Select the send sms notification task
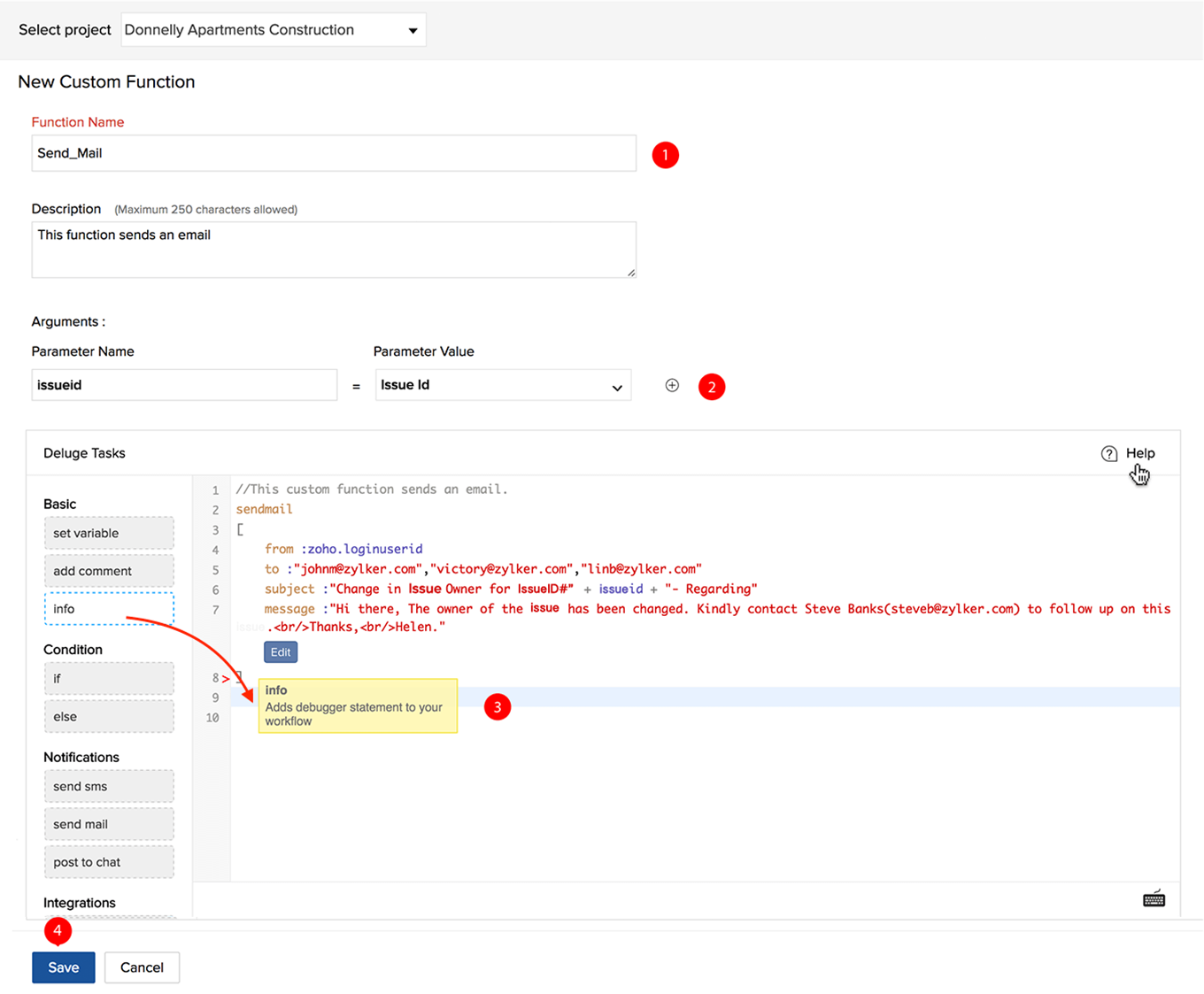The image size is (1204, 994). tap(109, 786)
